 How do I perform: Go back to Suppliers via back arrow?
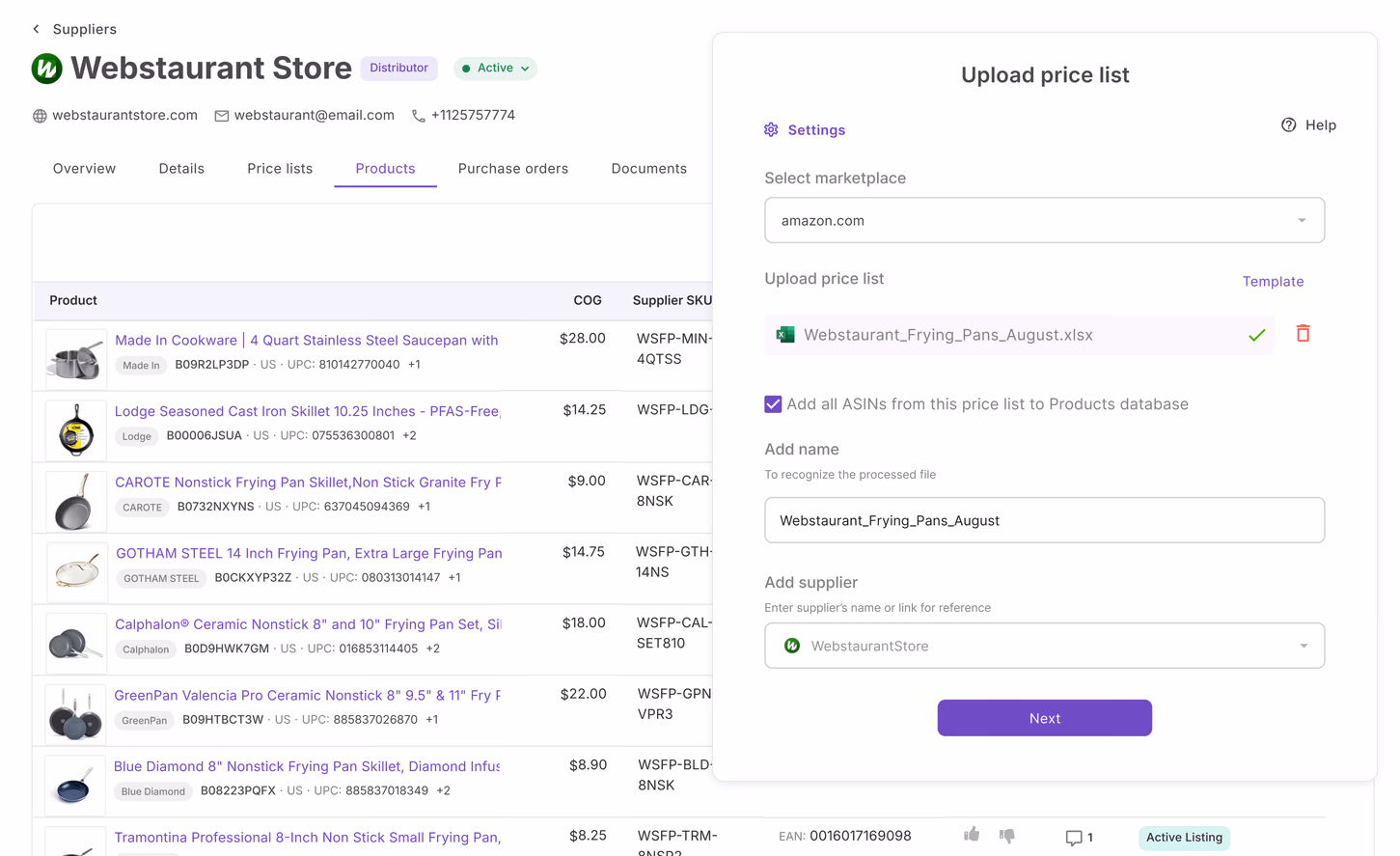click(36, 29)
